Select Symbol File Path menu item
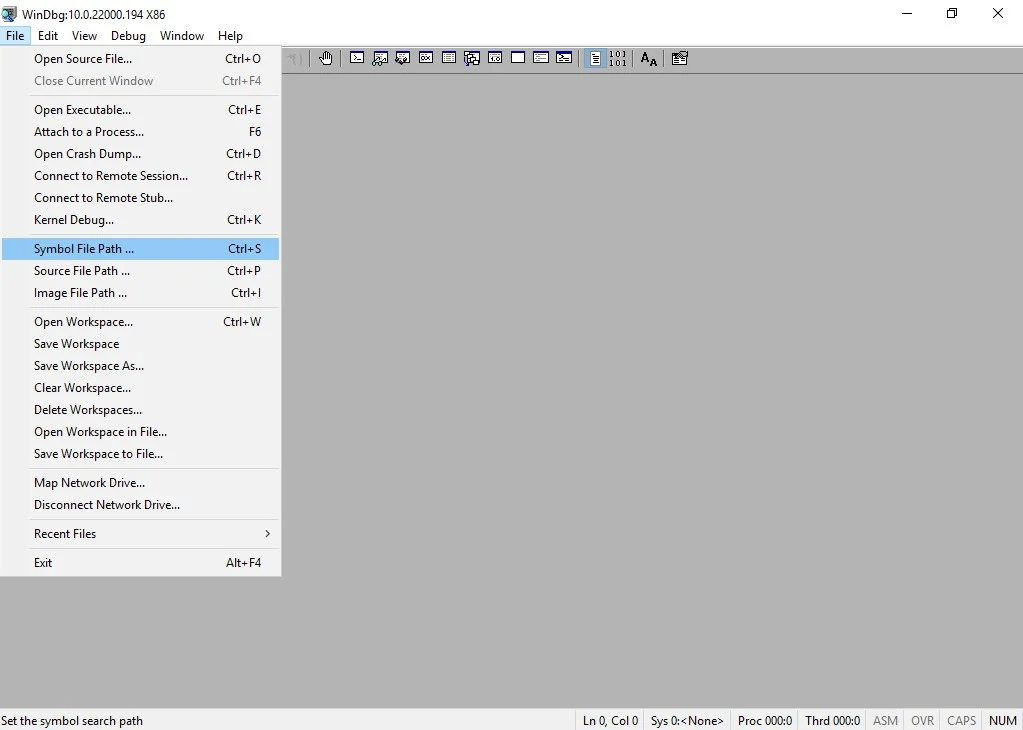Viewport: 1023px width, 730px height. 140,249
